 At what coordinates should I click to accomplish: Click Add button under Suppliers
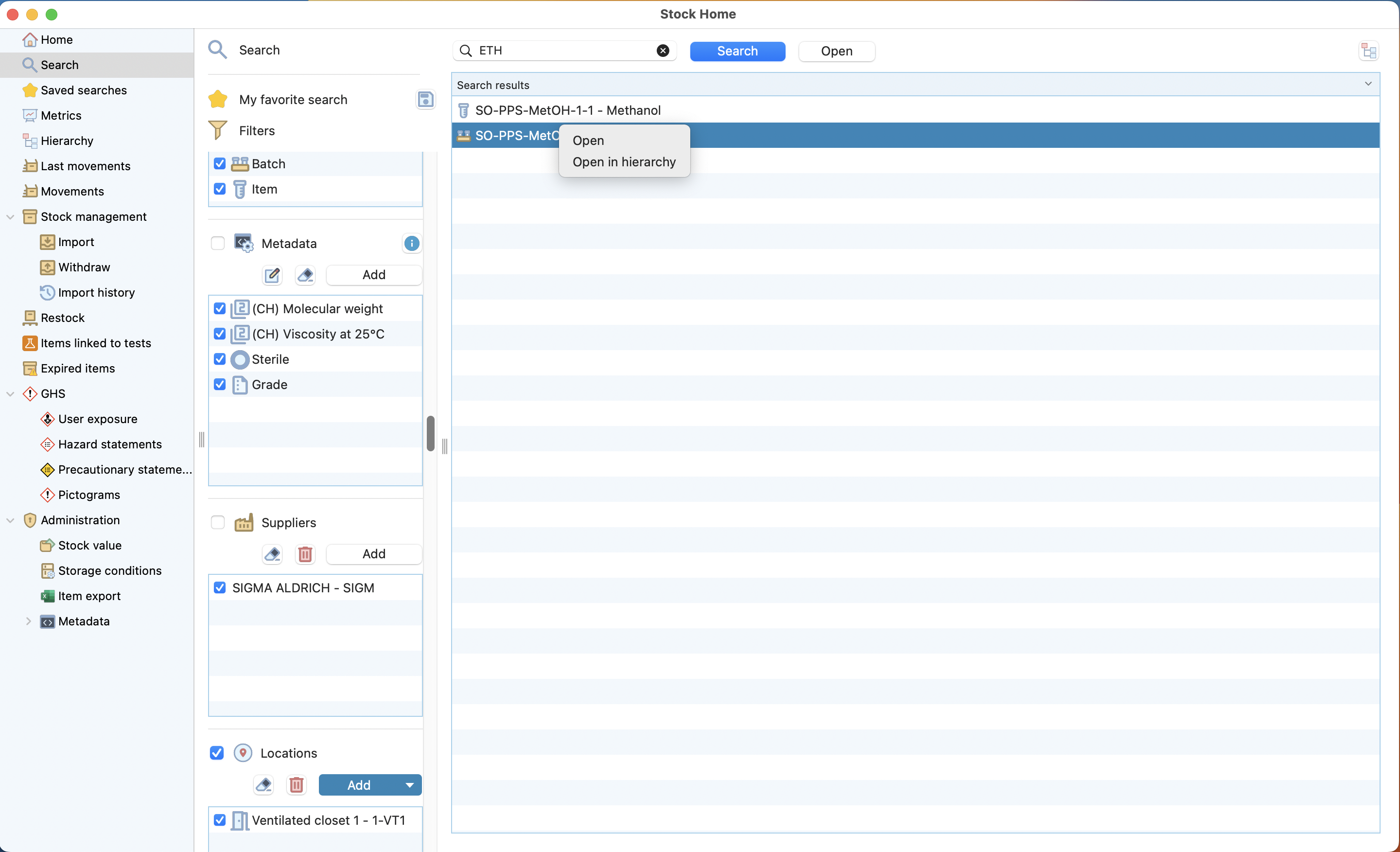point(373,553)
